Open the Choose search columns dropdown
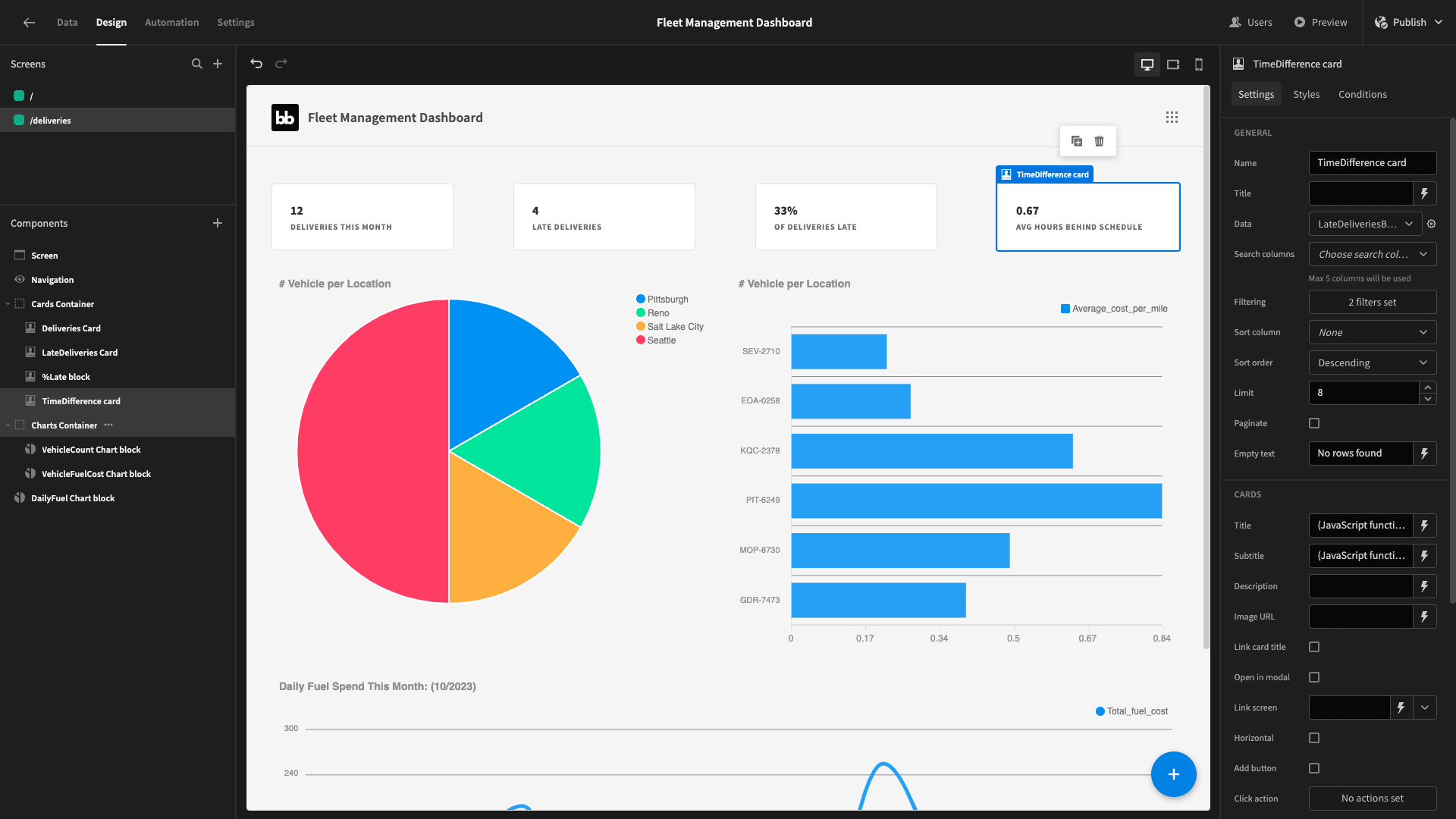The width and height of the screenshot is (1456, 819). pos(1373,254)
